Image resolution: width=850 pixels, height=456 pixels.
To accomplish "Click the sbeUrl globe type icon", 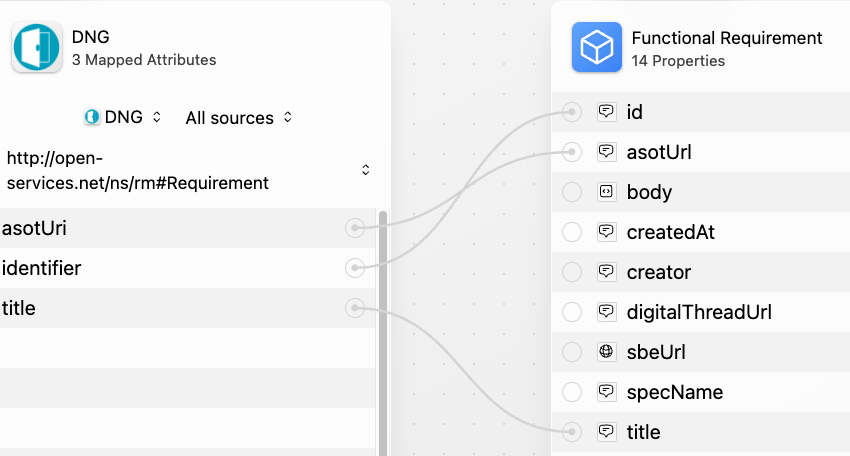I will (x=606, y=352).
